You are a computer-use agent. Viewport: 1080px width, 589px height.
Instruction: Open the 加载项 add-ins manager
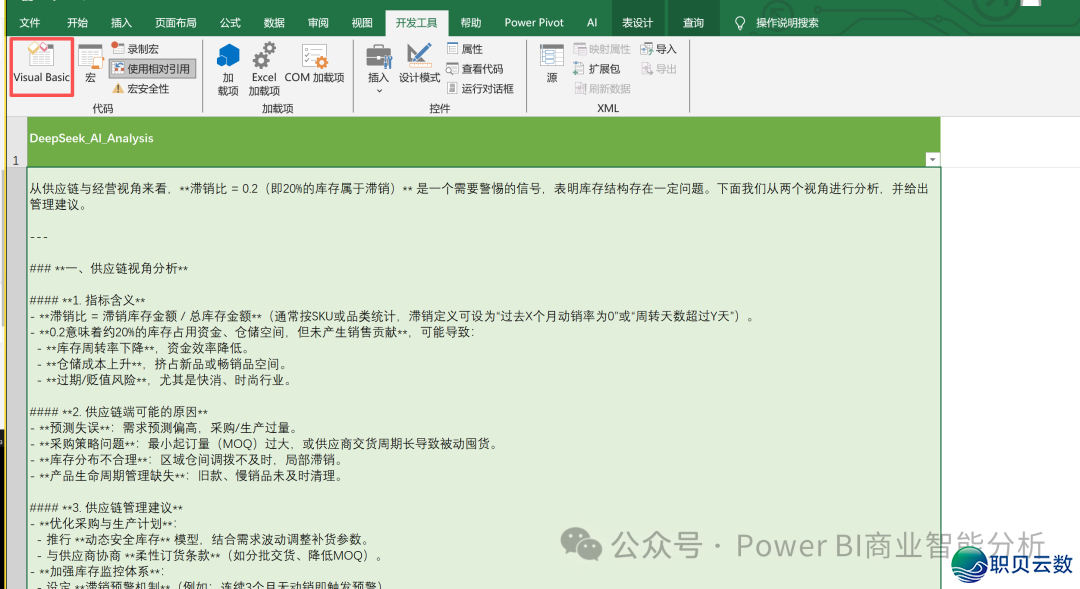(x=228, y=66)
